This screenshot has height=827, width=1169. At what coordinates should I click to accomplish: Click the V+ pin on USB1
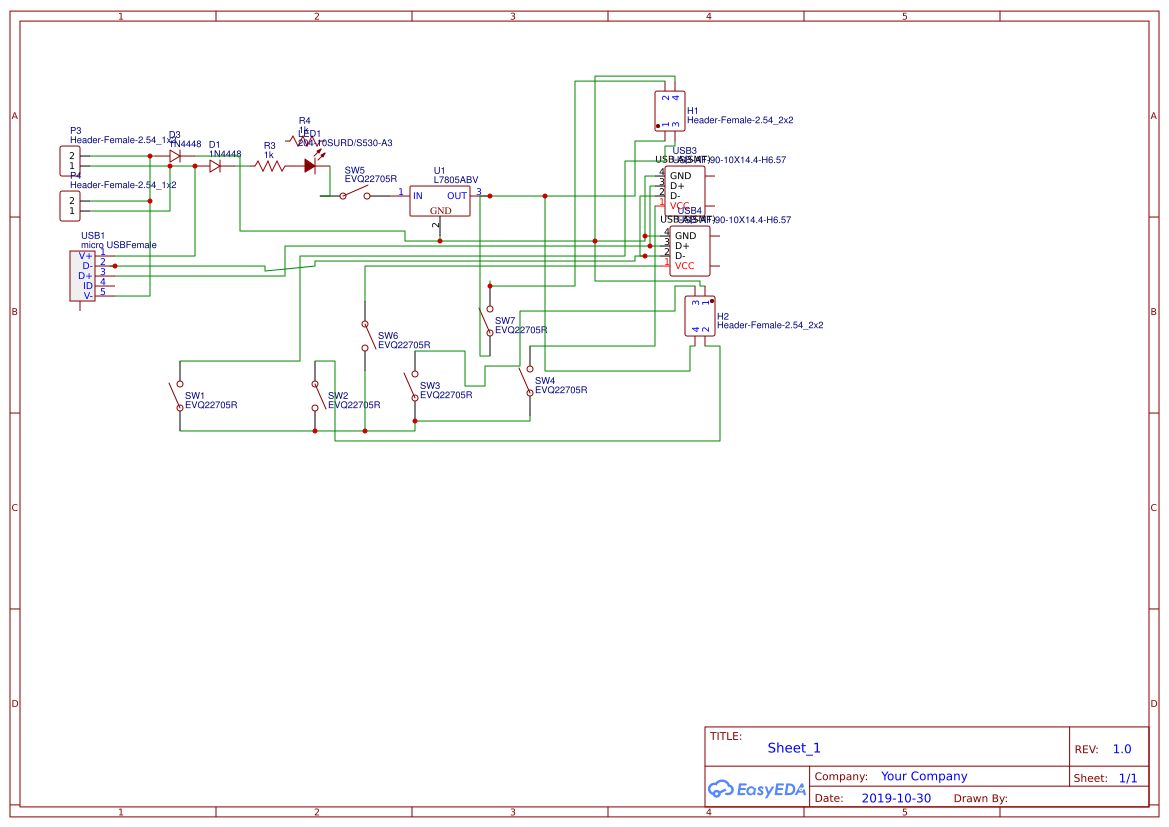tap(86, 256)
